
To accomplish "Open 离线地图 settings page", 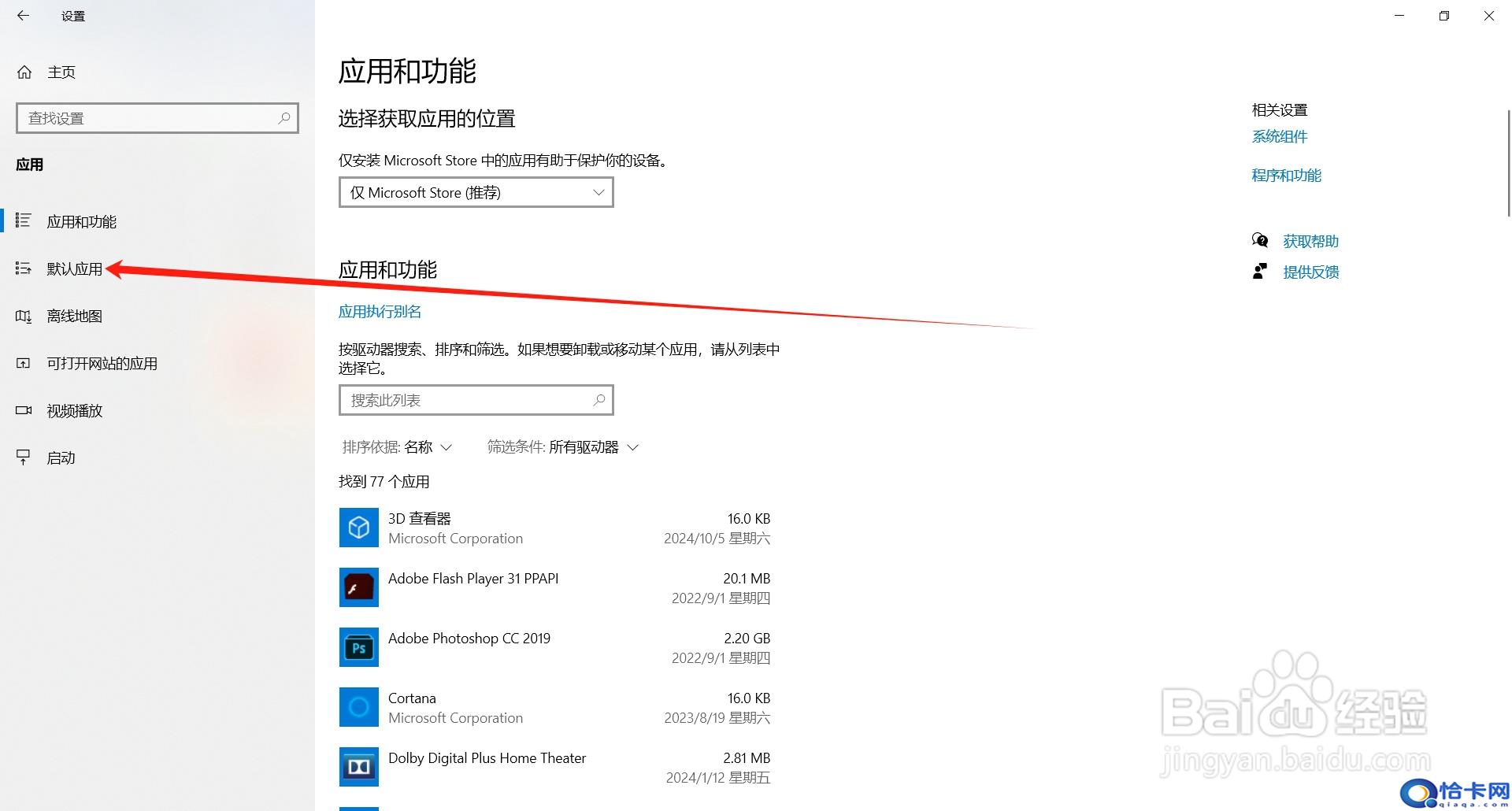I will [x=157, y=316].
